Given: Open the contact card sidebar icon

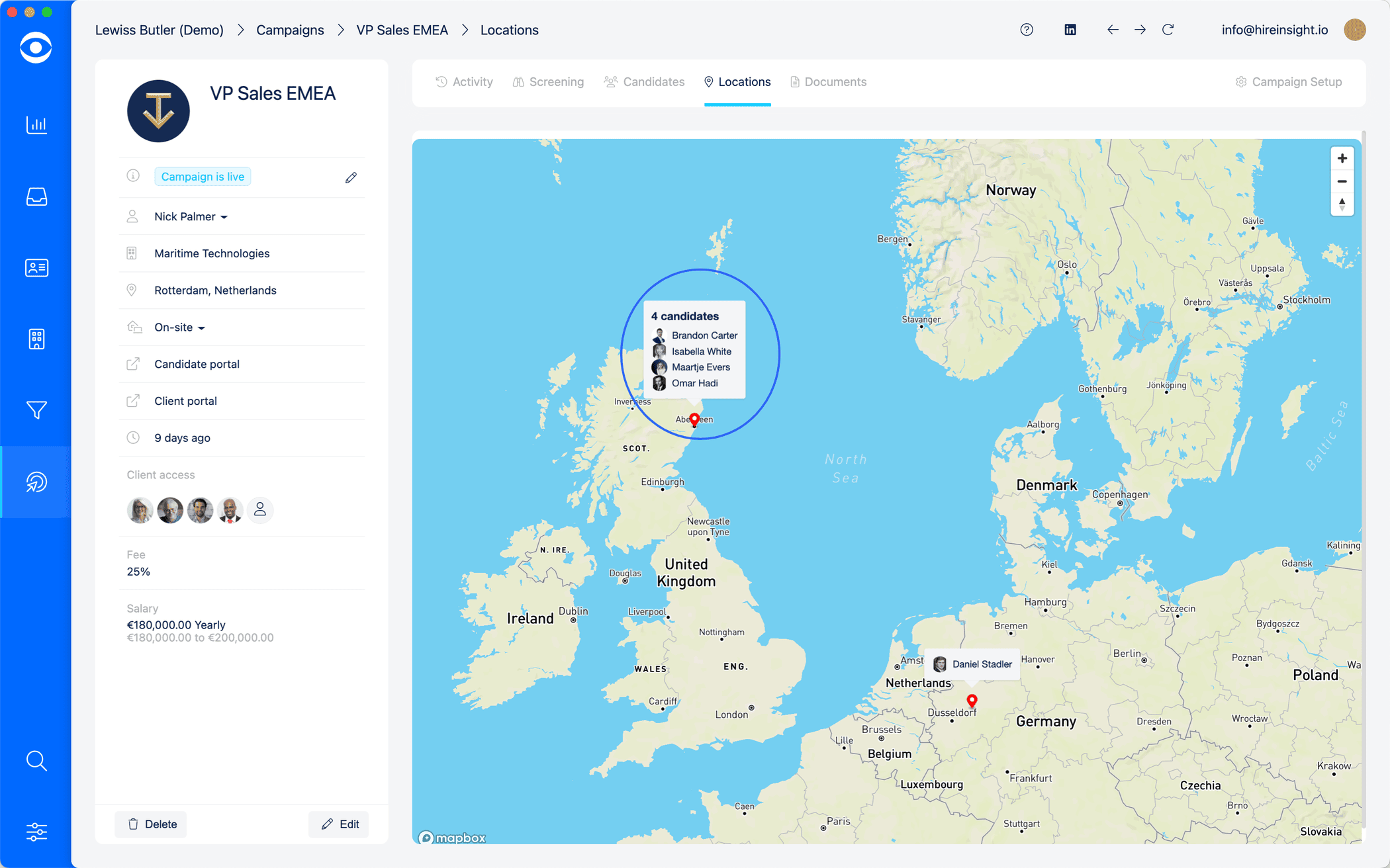Looking at the screenshot, I should point(36,268).
